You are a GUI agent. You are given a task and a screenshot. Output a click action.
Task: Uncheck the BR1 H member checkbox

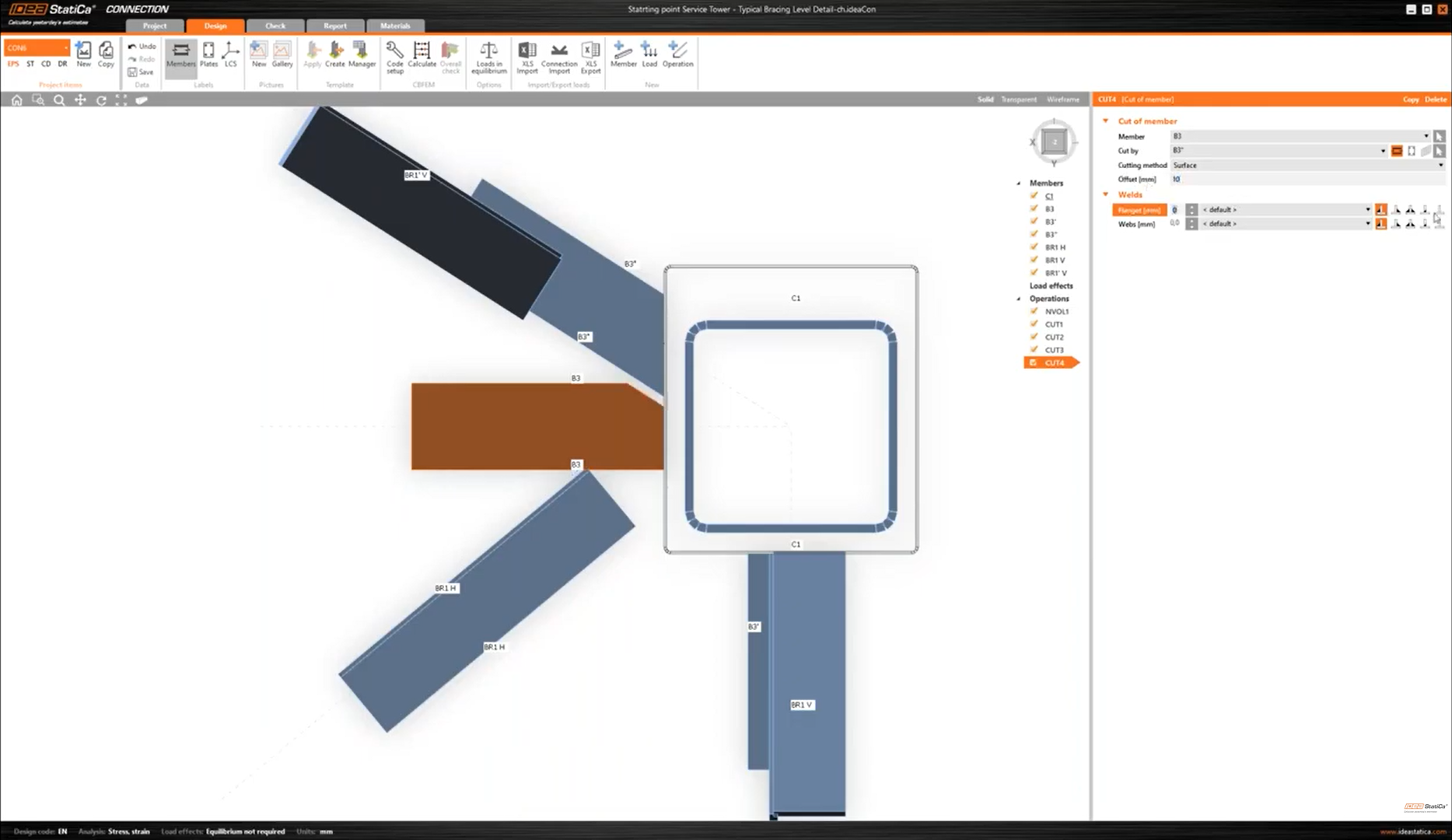tap(1034, 247)
